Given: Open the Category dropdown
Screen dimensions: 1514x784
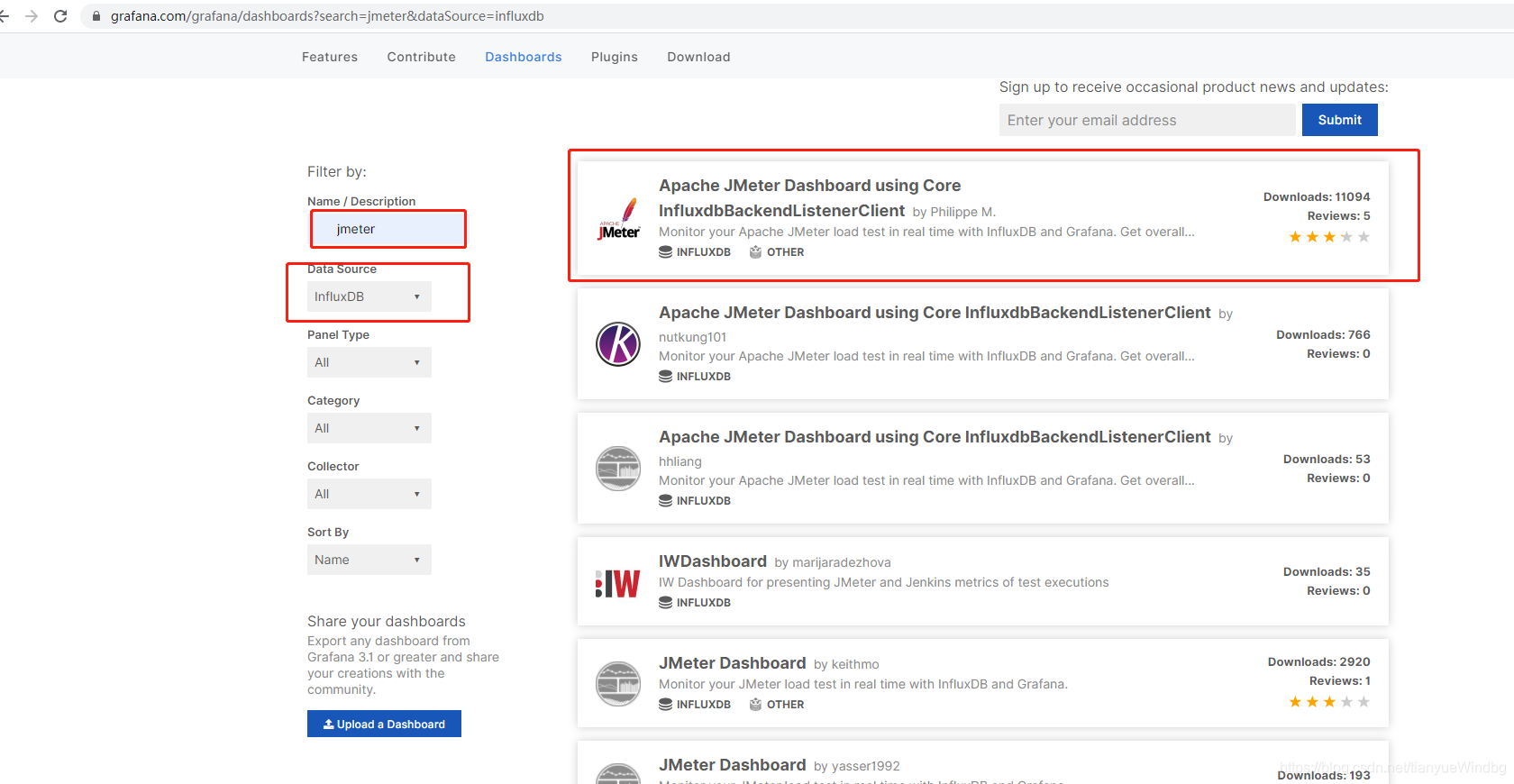Looking at the screenshot, I should coord(369,428).
